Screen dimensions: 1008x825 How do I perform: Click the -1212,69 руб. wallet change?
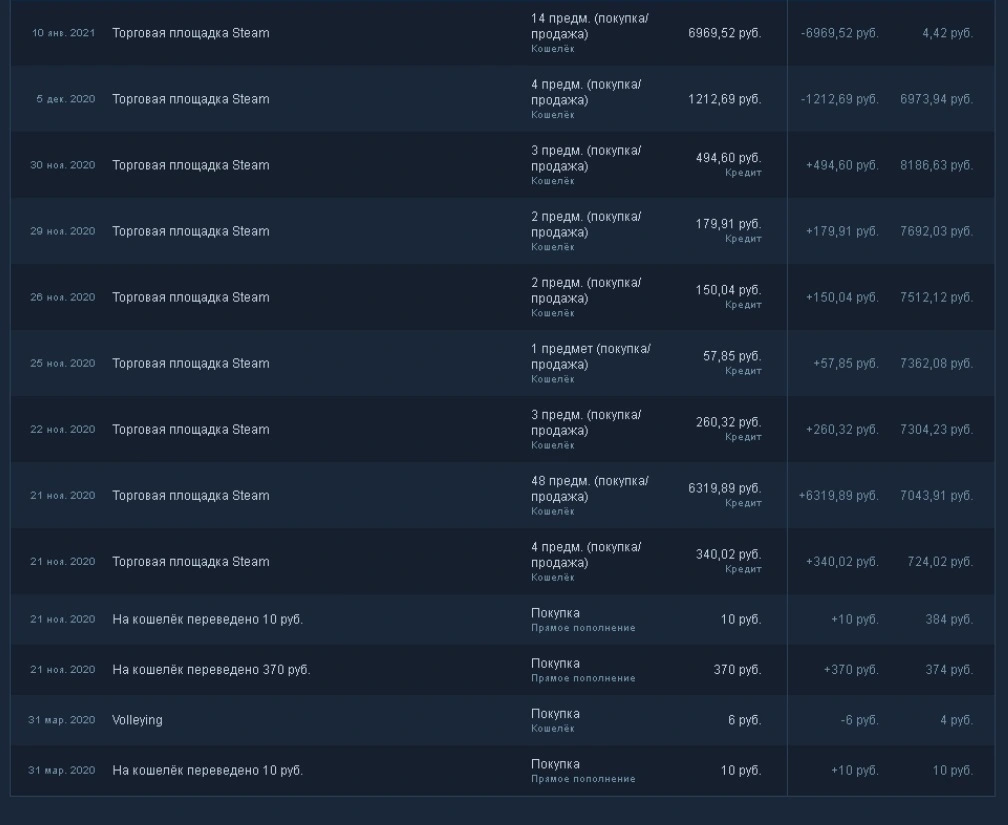coord(840,99)
